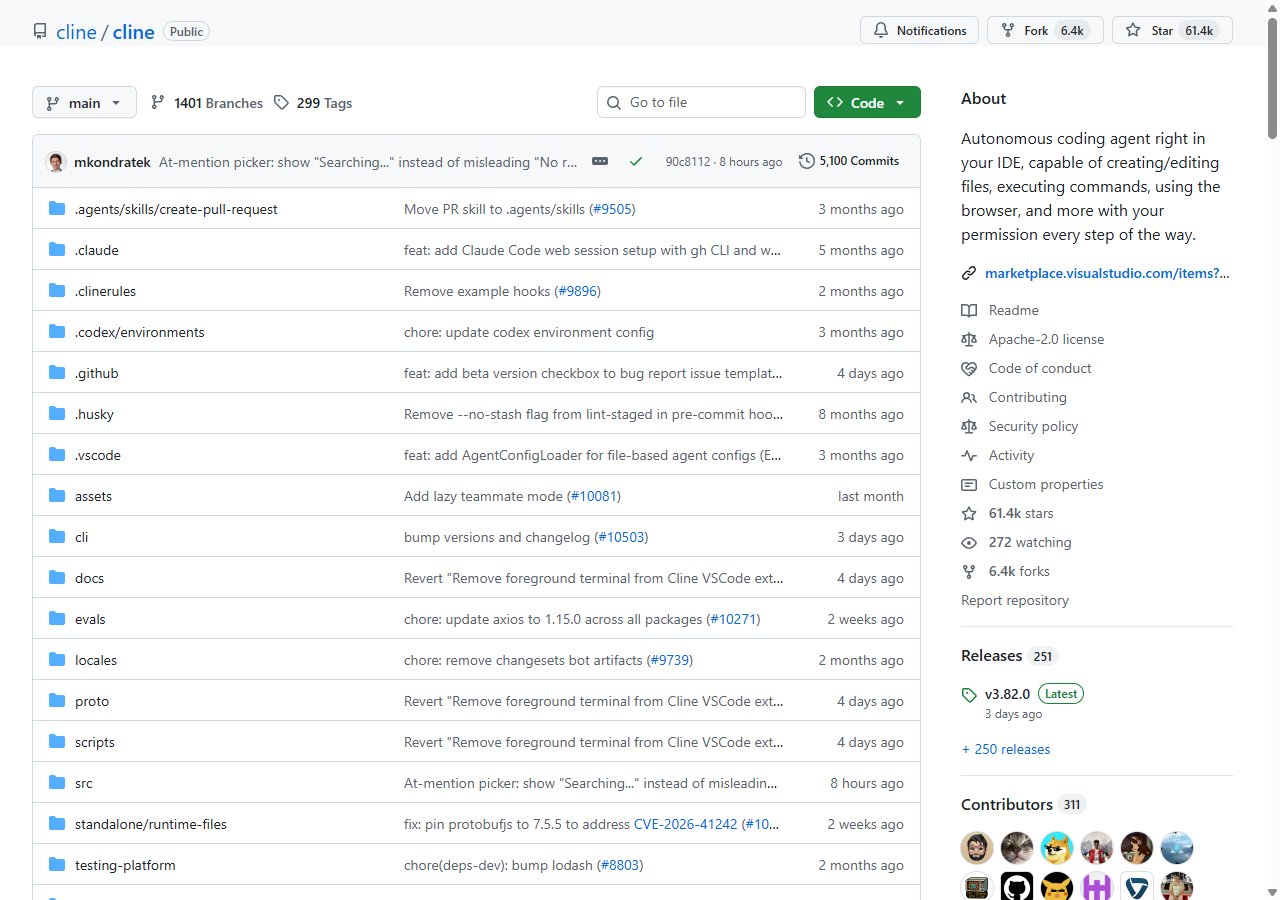Open the .clinerules folder
This screenshot has height=900, width=1280.
105,291
